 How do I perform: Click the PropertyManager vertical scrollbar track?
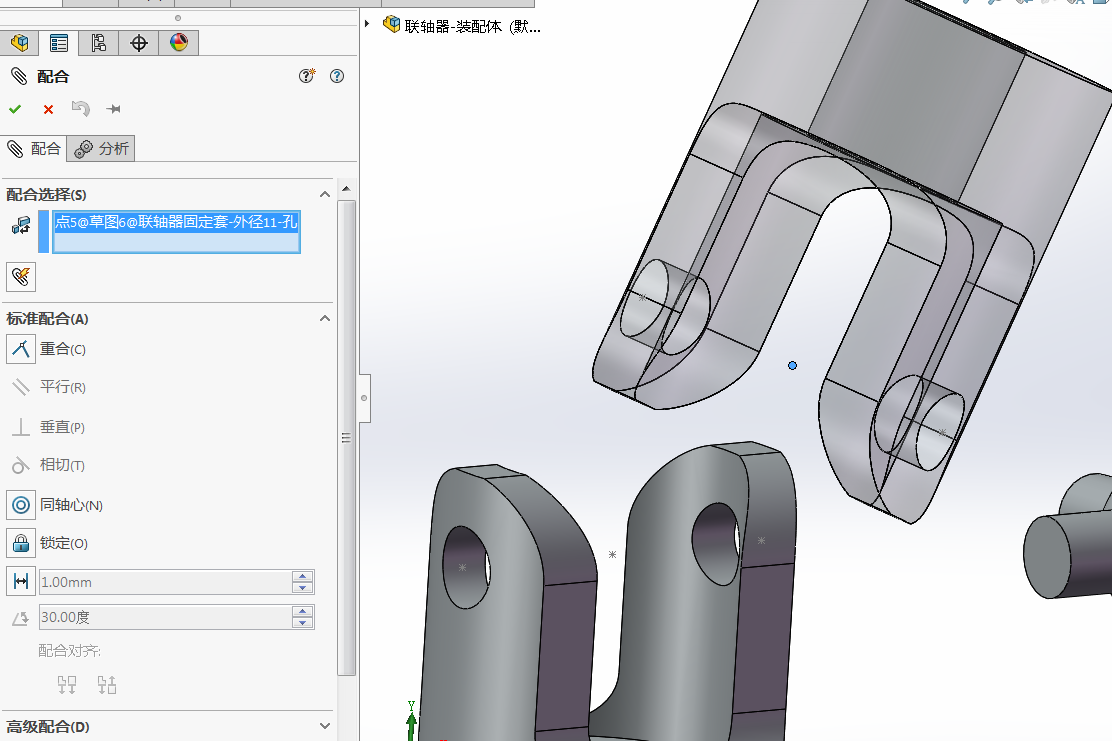346,438
